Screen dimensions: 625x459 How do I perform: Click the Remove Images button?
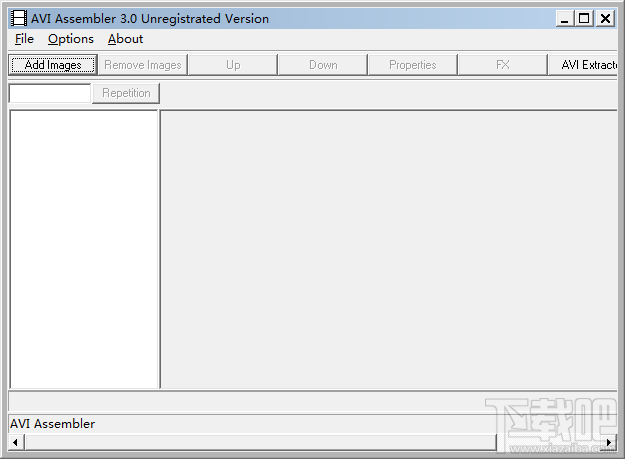[x=143, y=65]
